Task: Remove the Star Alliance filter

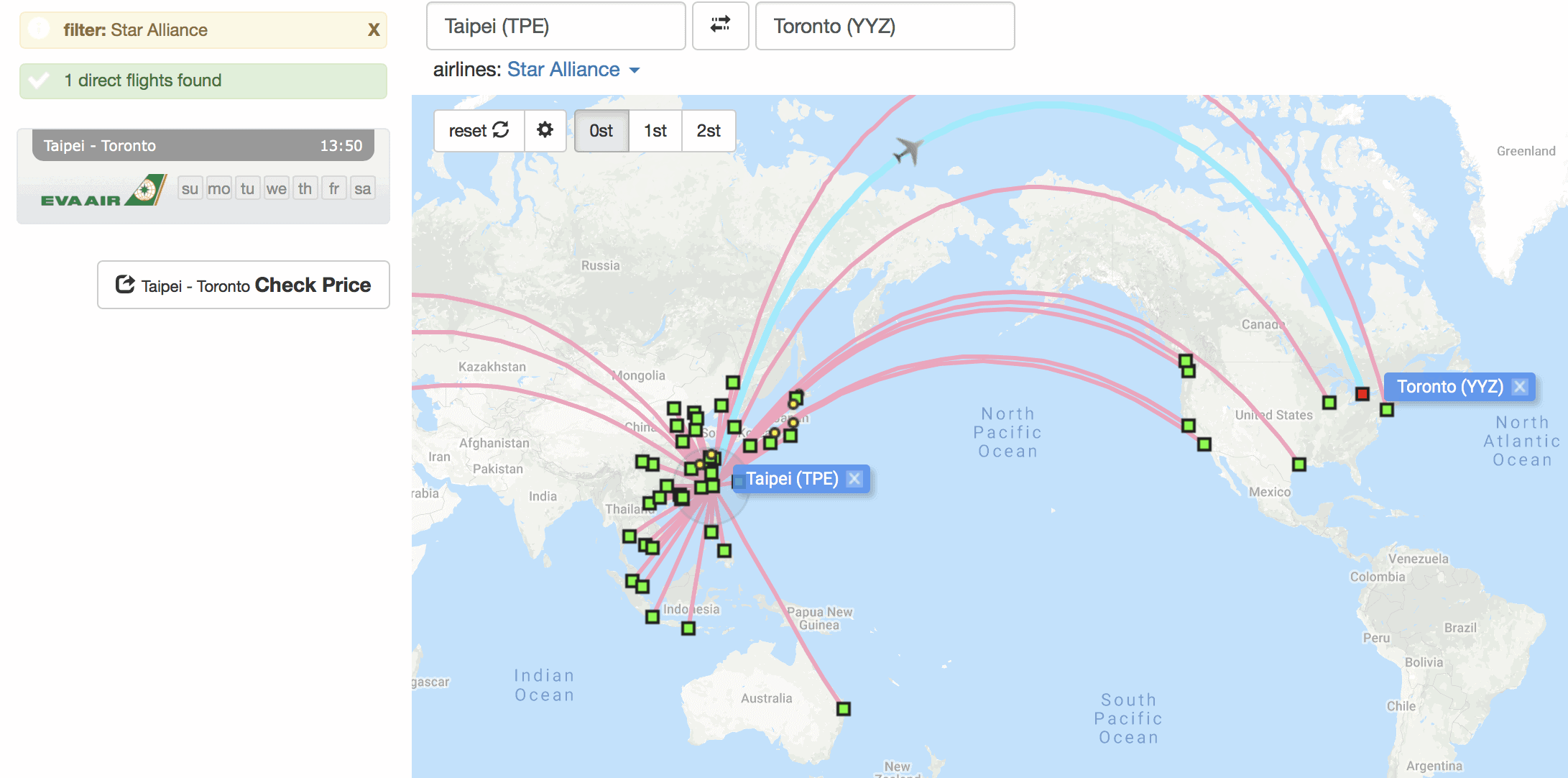Action: tap(373, 30)
